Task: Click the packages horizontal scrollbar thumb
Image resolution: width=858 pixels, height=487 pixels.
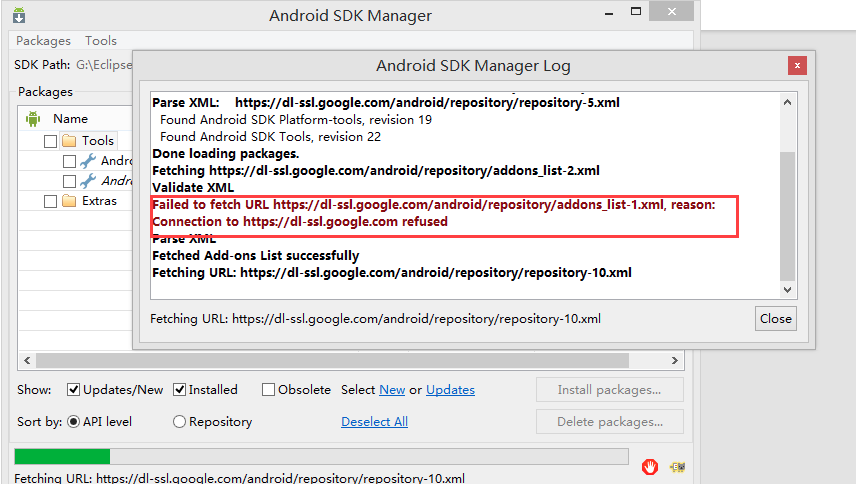Action: [332, 361]
